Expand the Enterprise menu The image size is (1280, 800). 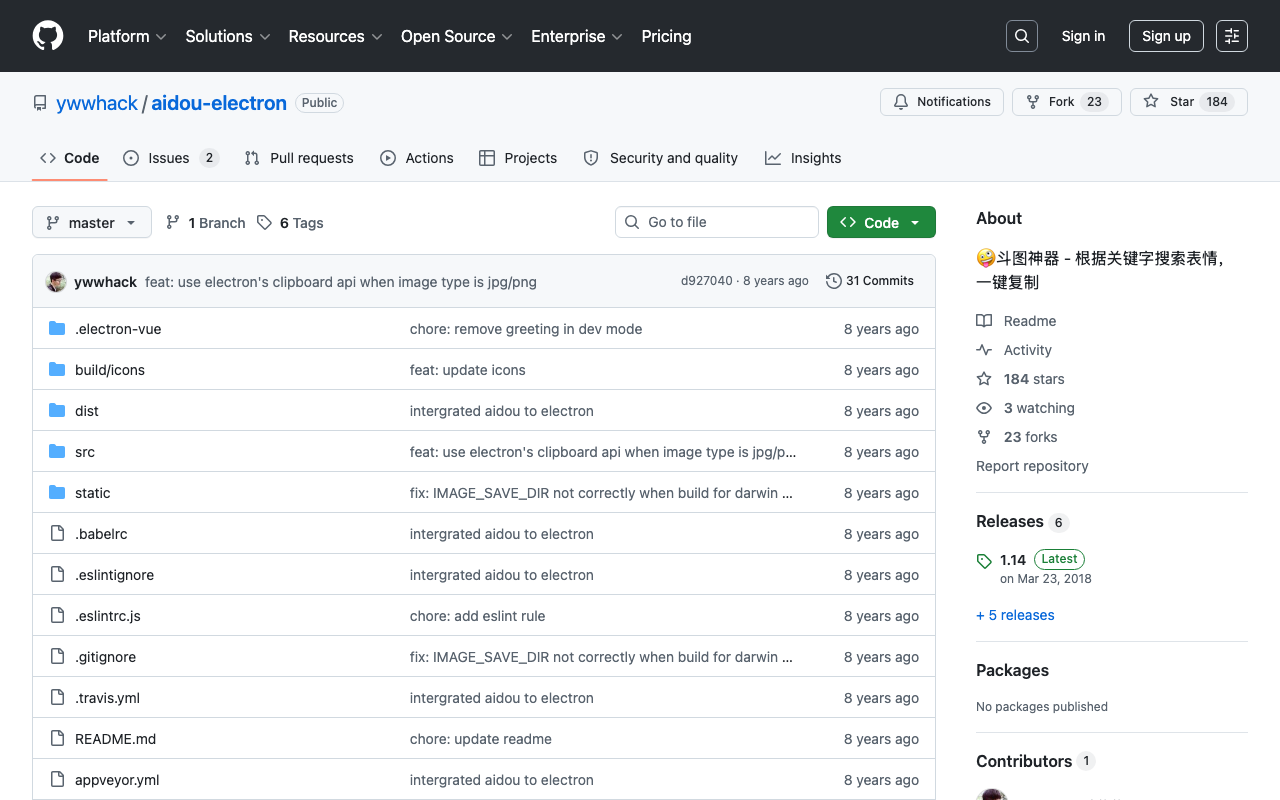(x=577, y=36)
